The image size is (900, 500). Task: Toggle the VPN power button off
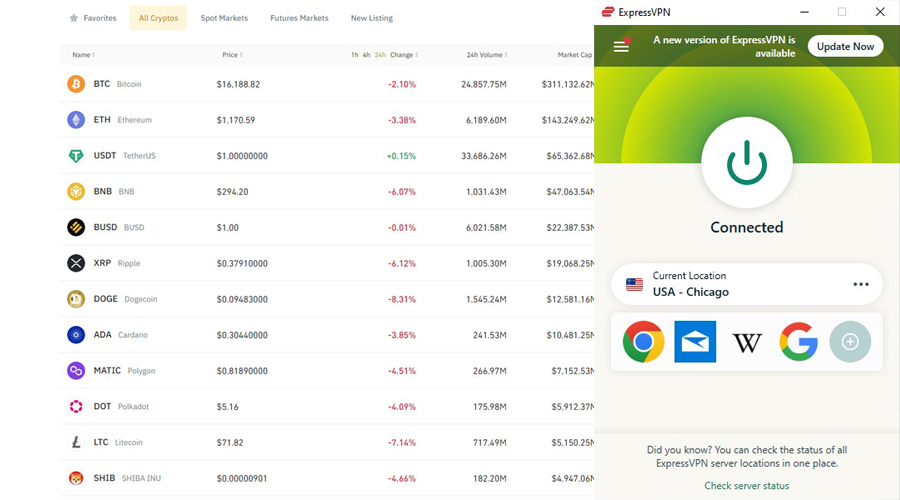[747, 163]
